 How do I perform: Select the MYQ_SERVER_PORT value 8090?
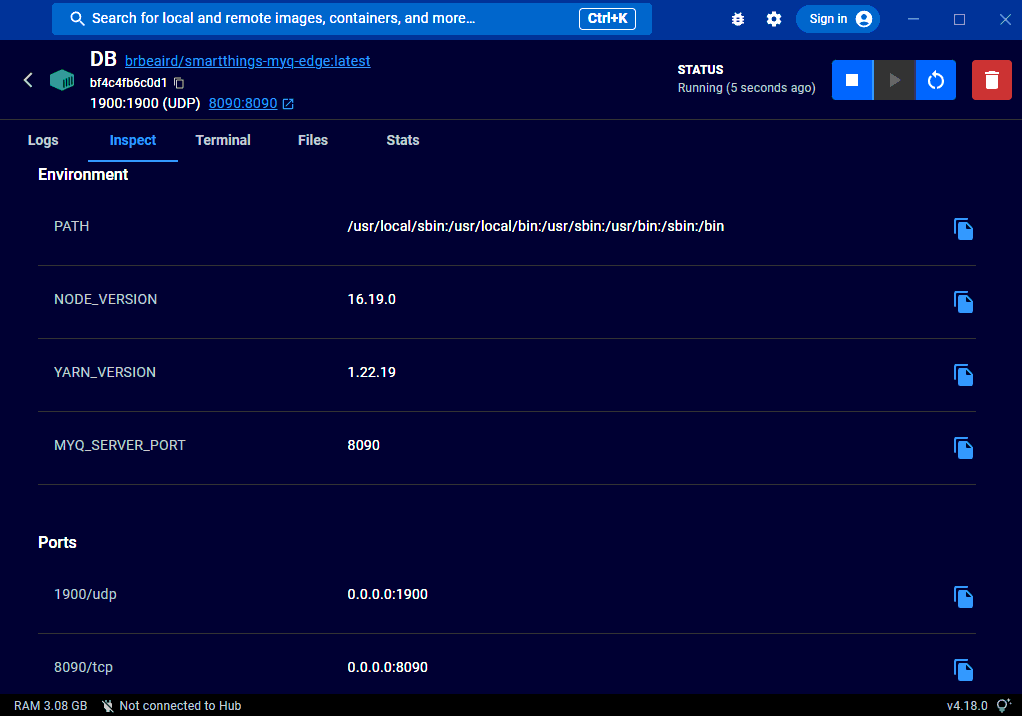click(x=363, y=445)
